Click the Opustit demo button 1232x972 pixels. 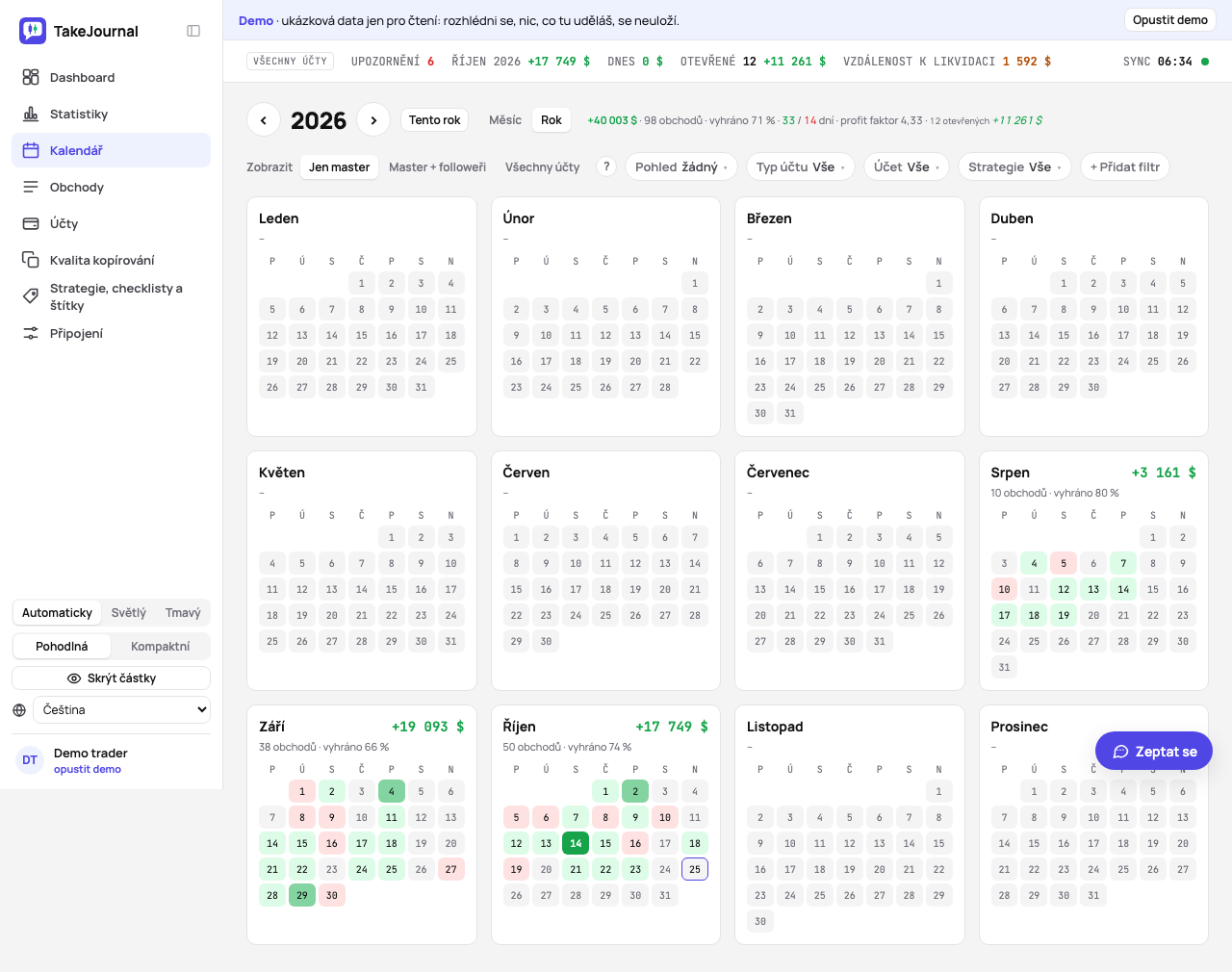tap(1170, 20)
